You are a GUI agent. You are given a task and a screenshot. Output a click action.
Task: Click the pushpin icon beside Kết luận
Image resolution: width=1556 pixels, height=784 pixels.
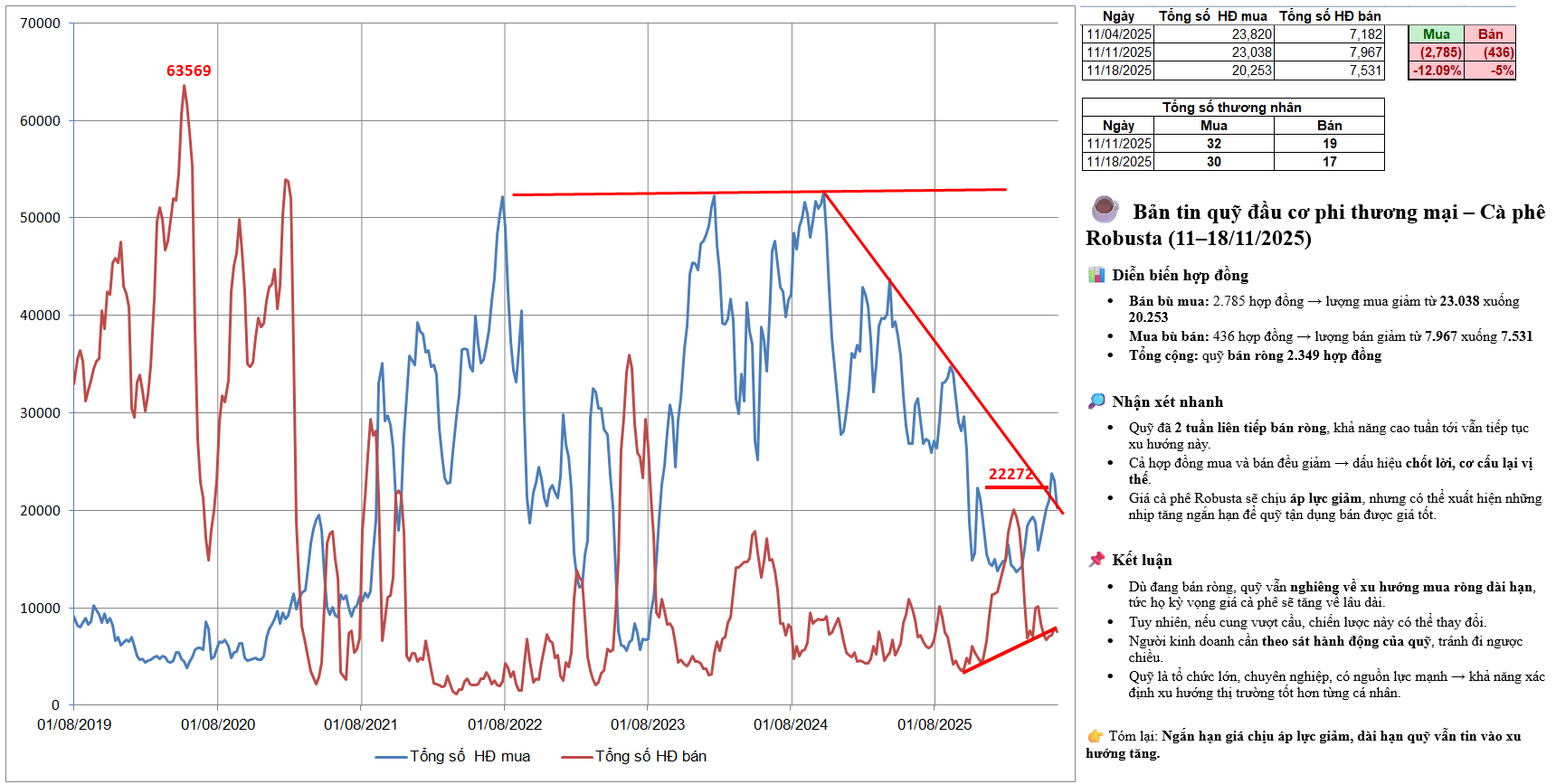pos(1096,560)
